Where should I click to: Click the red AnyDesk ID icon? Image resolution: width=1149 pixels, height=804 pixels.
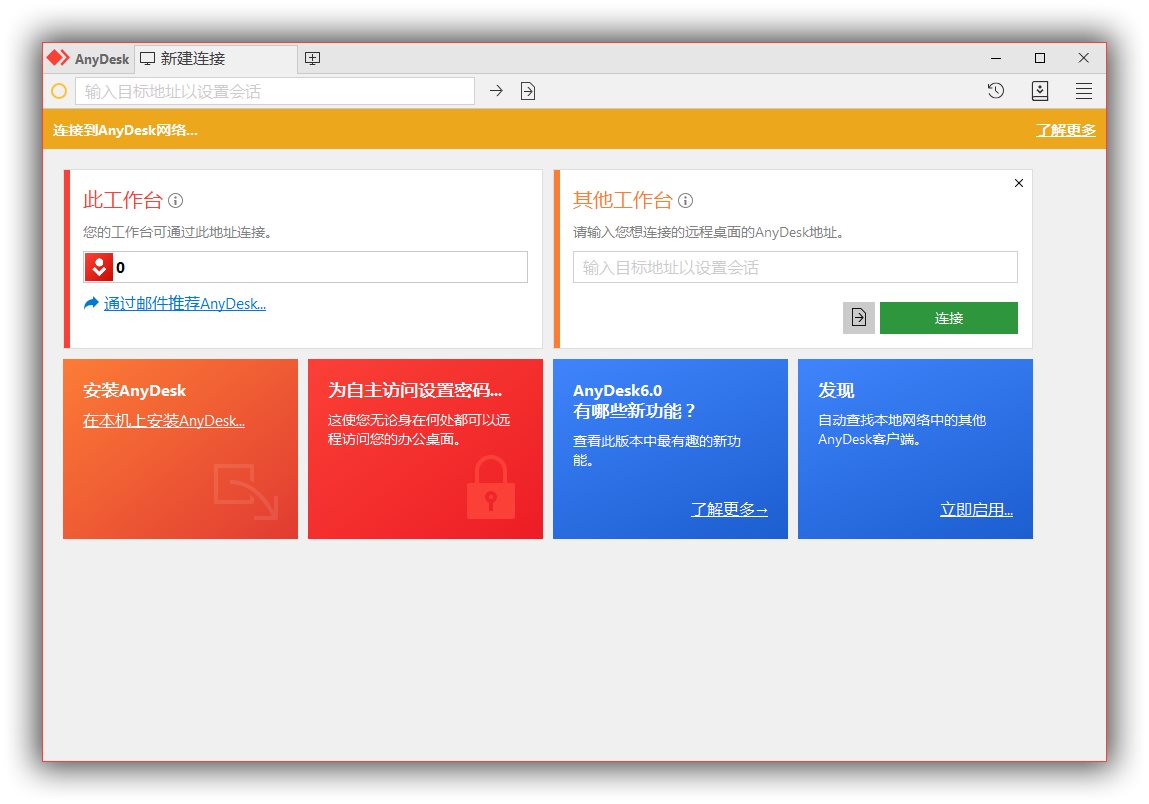(99, 268)
